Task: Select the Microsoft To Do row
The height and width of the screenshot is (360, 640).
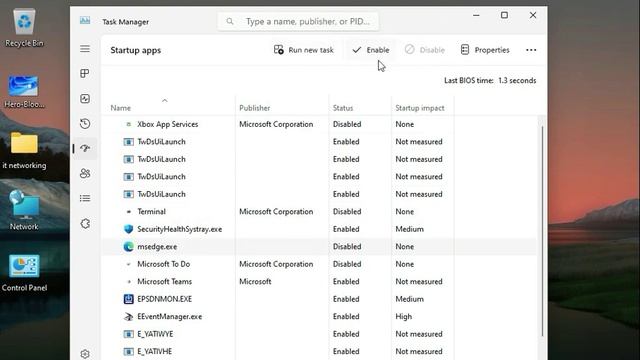Action: tap(319, 264)
